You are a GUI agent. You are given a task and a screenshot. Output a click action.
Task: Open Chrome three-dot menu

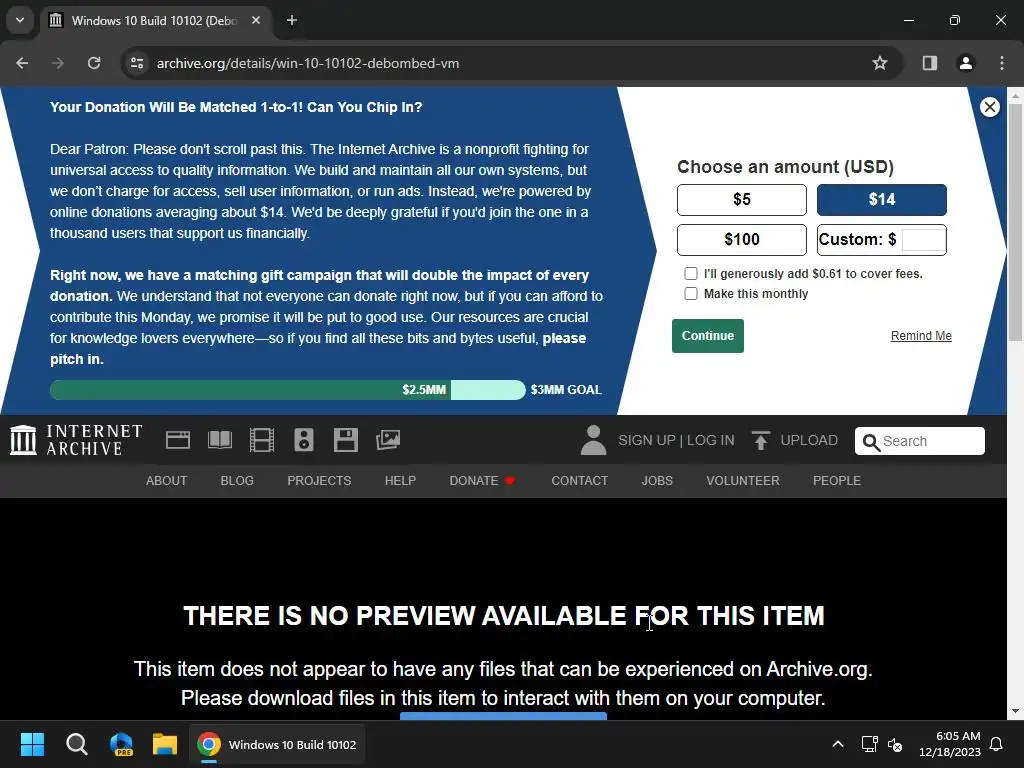tap(1002, 63)
